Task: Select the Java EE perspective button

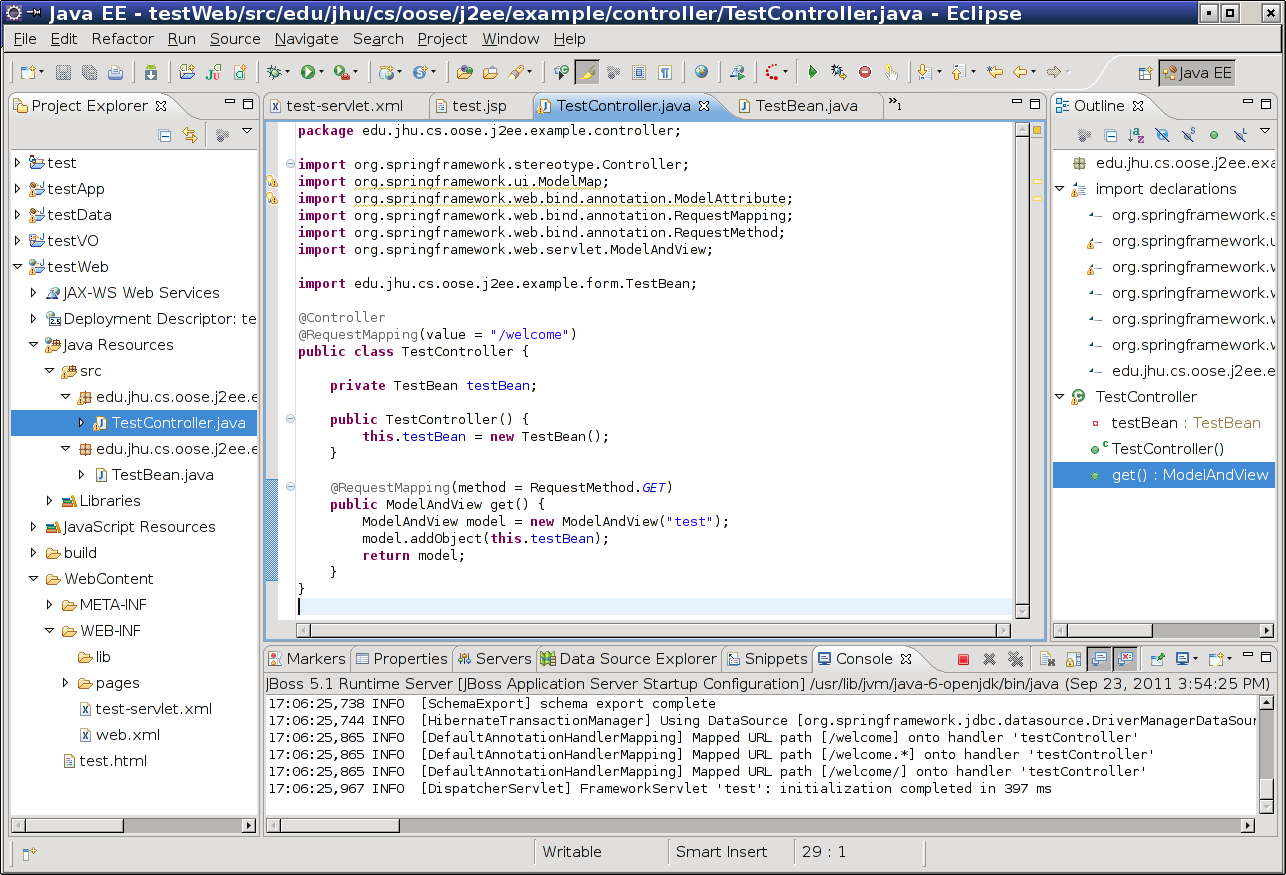Action: [1196, 73]
